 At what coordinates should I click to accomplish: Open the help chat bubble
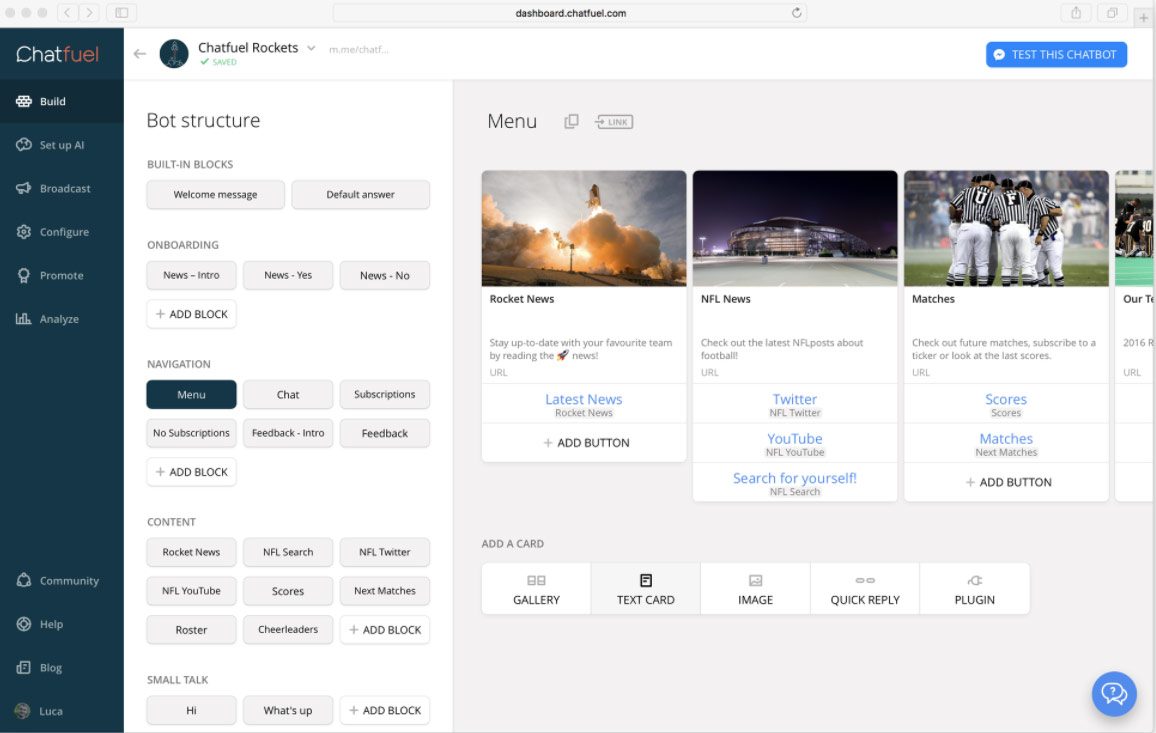coord(1114,693)
